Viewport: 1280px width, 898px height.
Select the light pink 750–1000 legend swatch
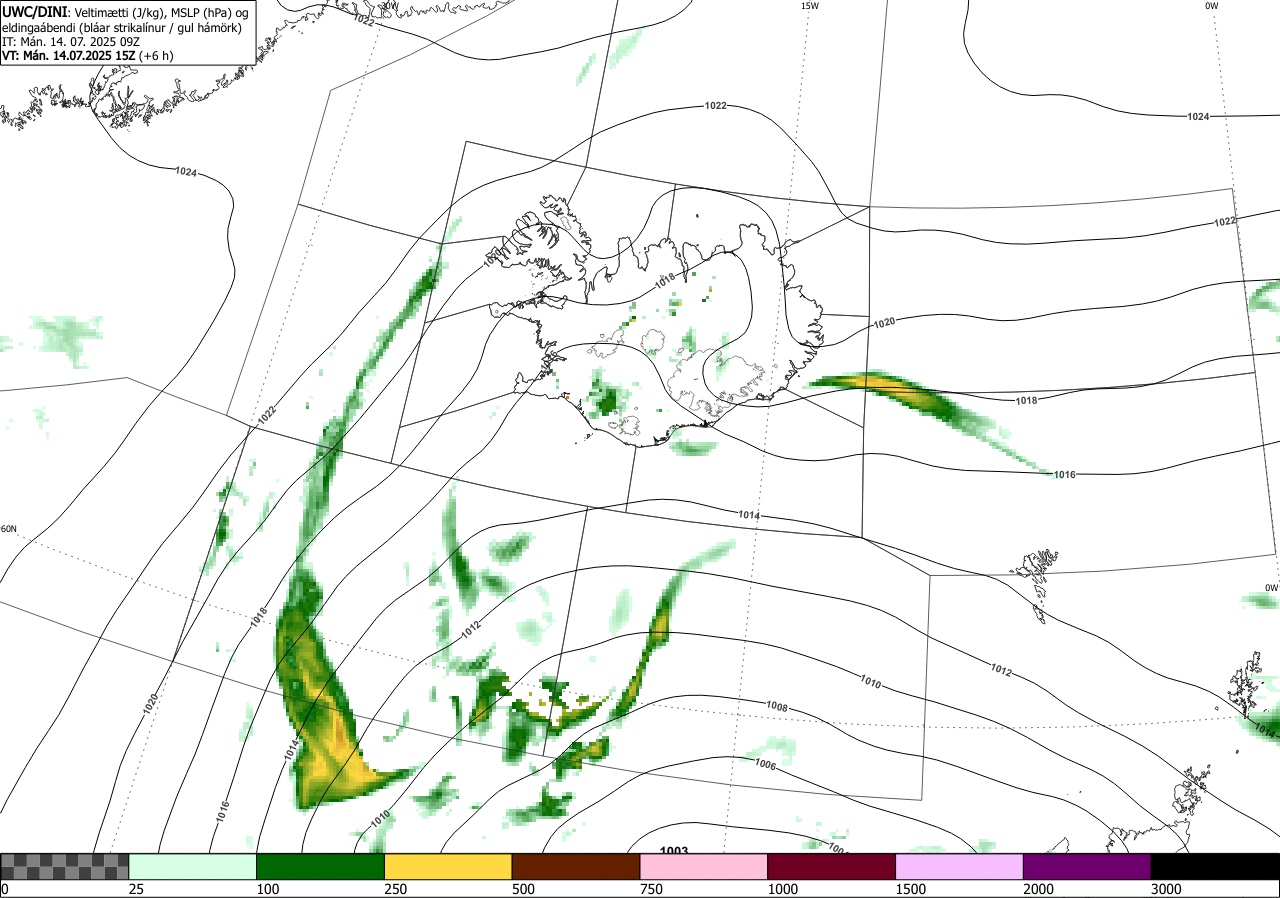click(x=704, y=866)
